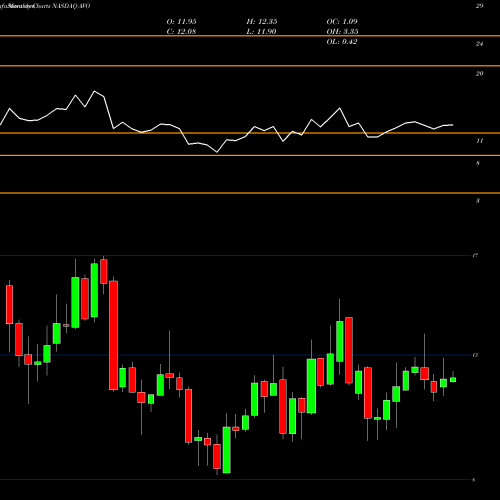Click the last green candle at chart end
The height and width of the screenshot is (500, 500).
[x=453, y=380]
